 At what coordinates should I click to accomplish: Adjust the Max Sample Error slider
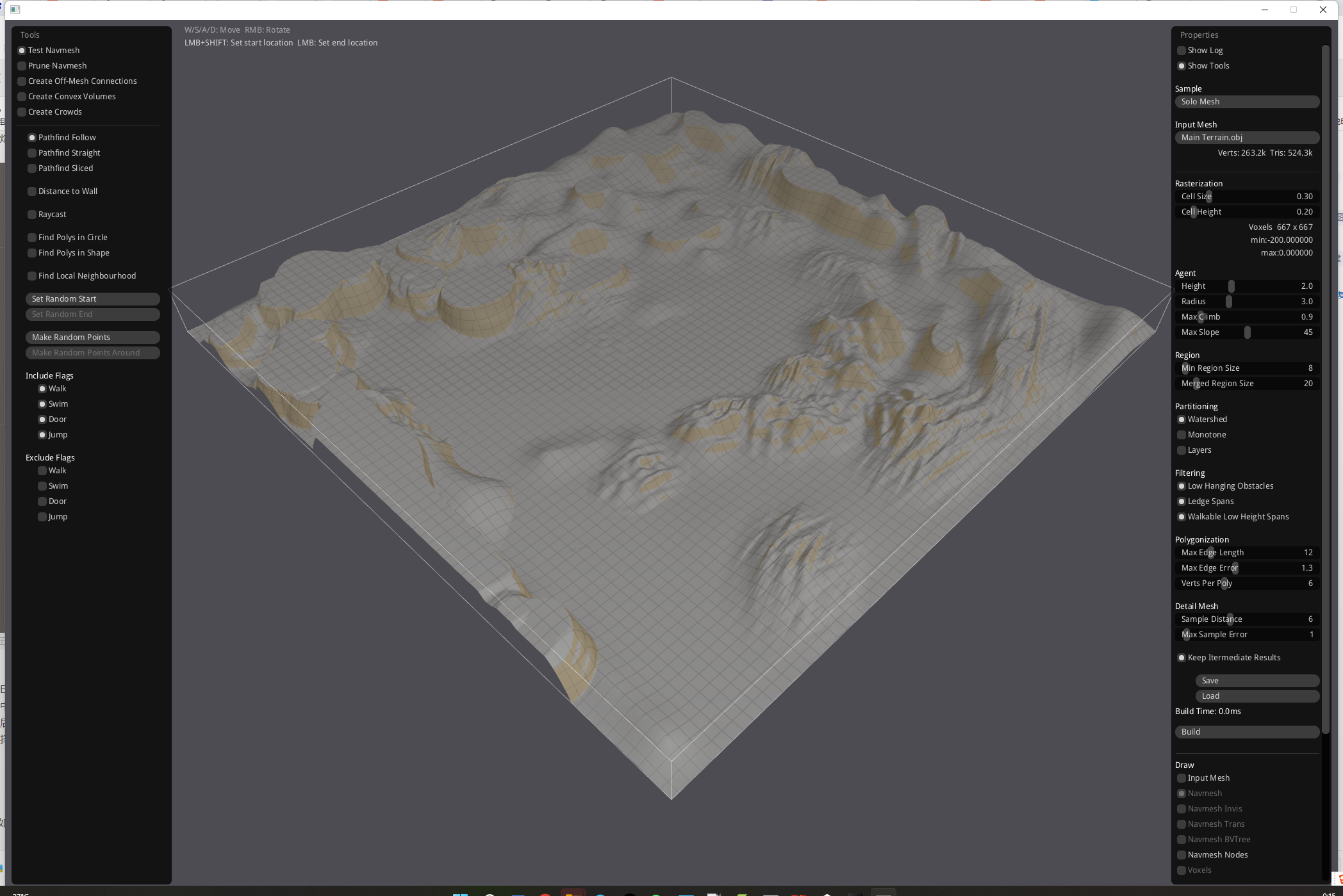click(x=1247, y=635)
